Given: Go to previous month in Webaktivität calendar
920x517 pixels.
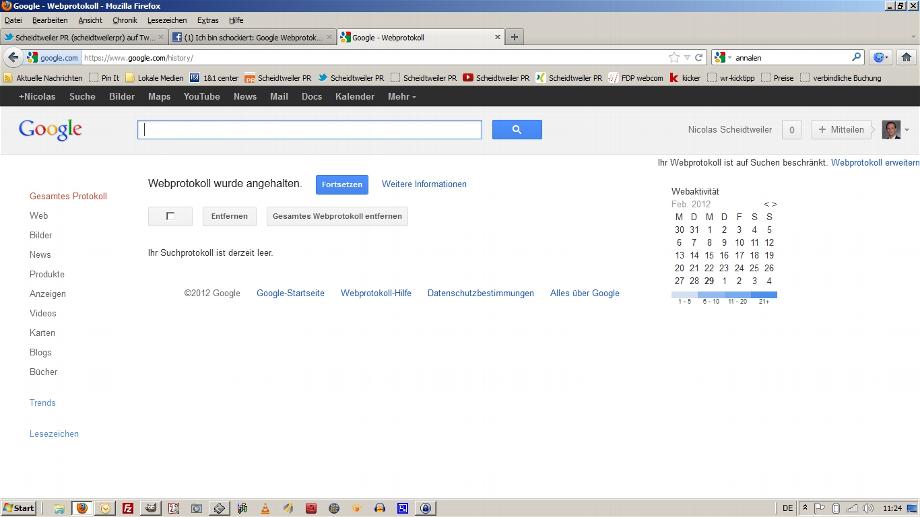Looking at the screenshot, I should click(x=766, y=204).
